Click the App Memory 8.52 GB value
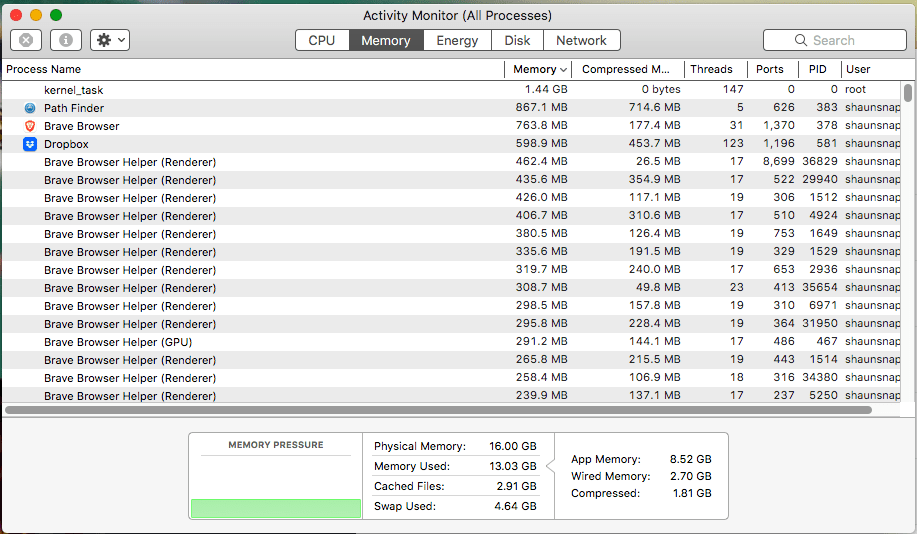917x534 pixels. (691, 459)
